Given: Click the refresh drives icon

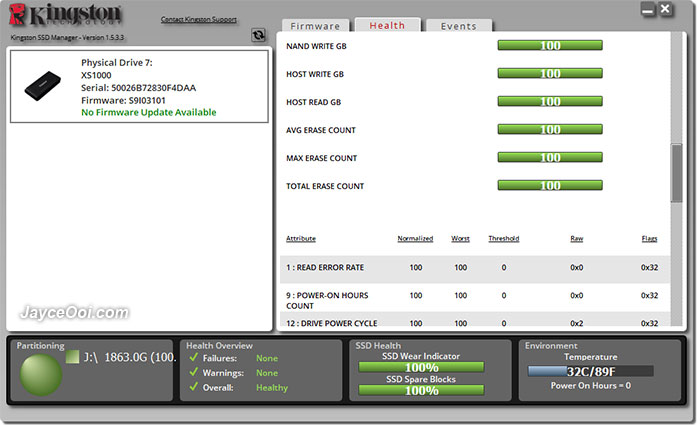Looking at the screenshot, I should [x=258, y=35].
